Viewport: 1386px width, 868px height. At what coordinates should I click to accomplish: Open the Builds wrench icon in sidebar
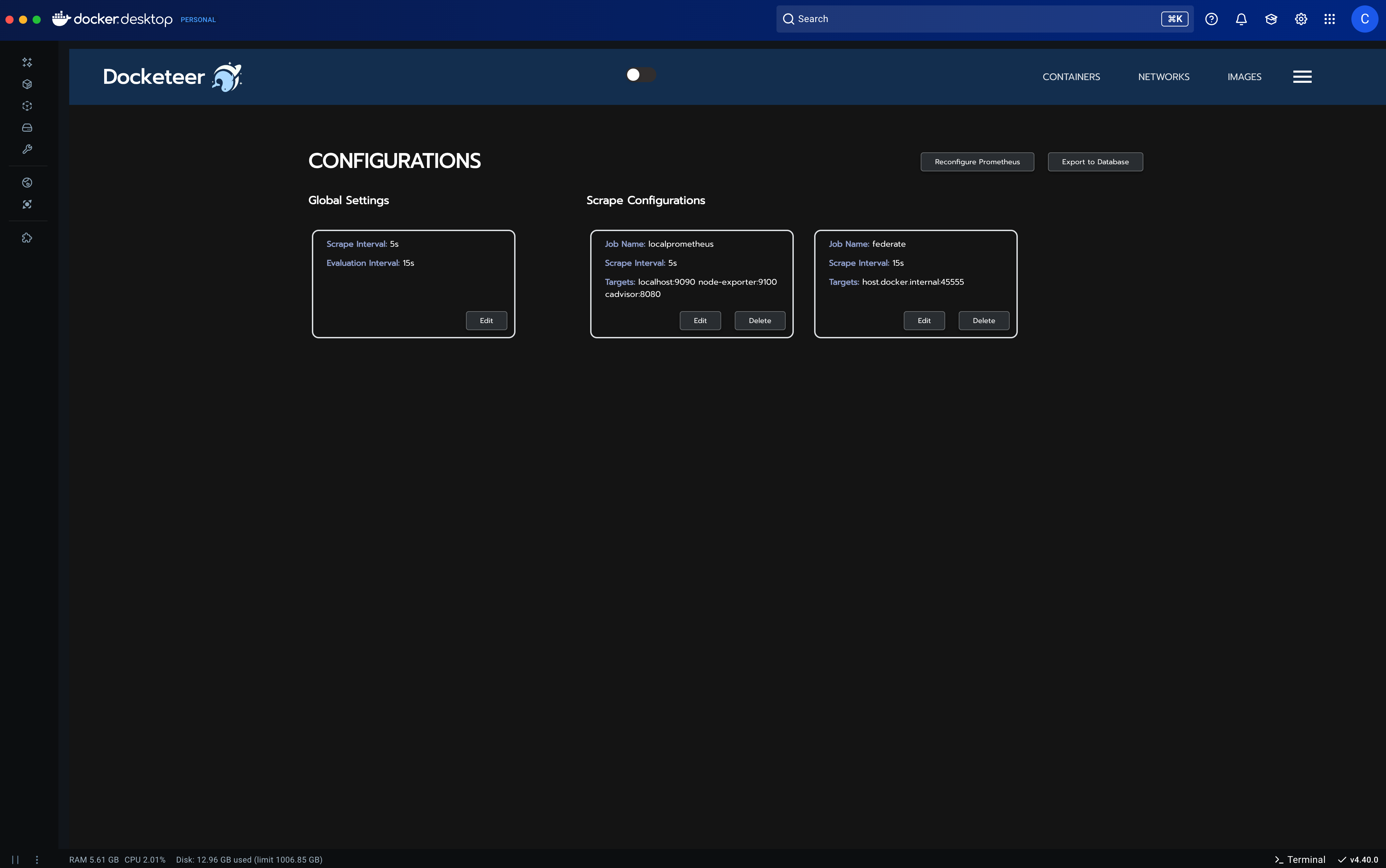(27, 149)
